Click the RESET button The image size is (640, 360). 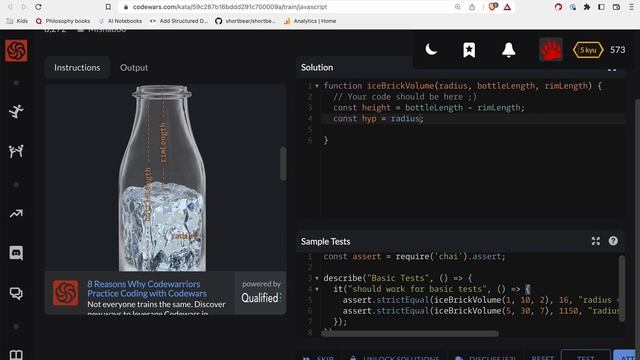pyautogui.click(x=542, y=357)
